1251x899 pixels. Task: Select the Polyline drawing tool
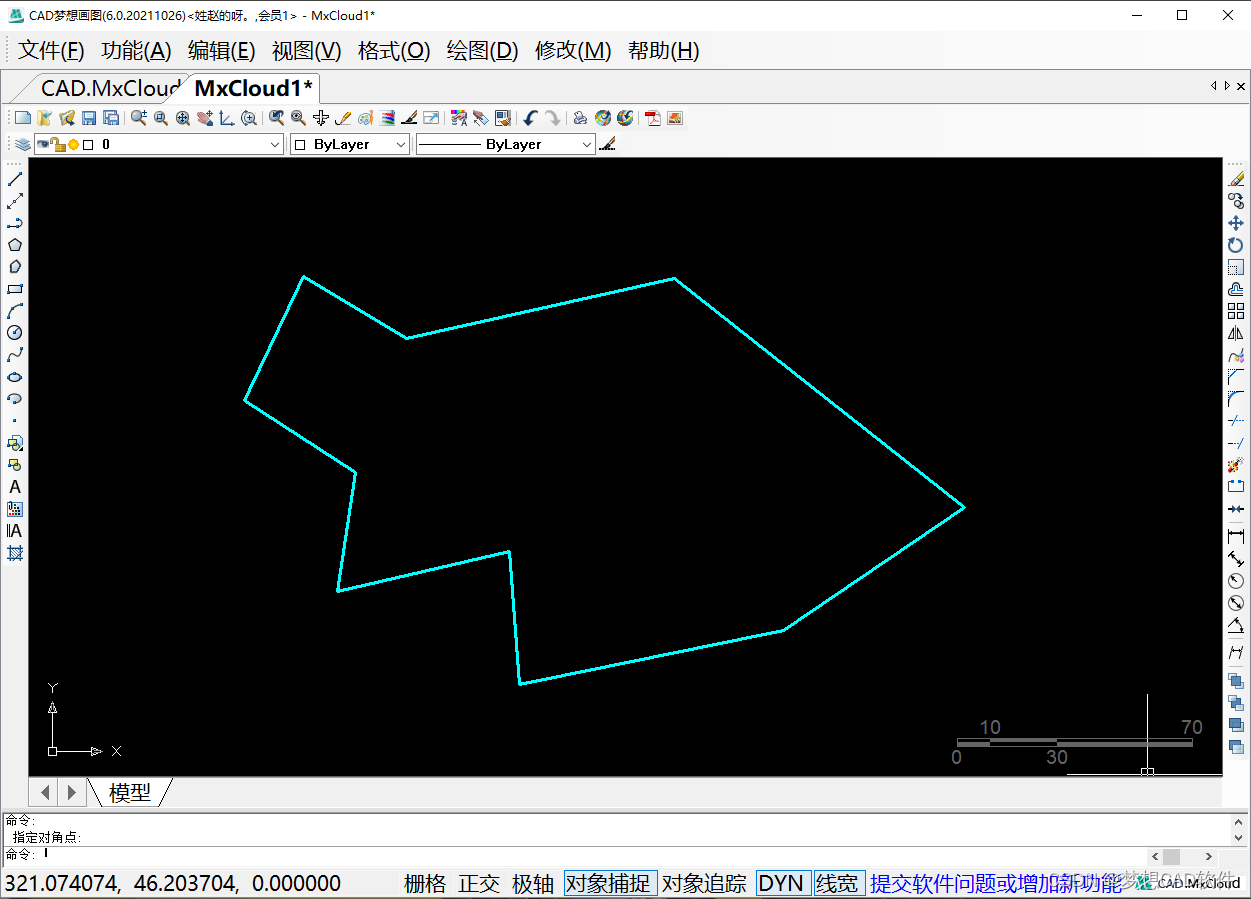pyautogui.click(x=15, y=223)
